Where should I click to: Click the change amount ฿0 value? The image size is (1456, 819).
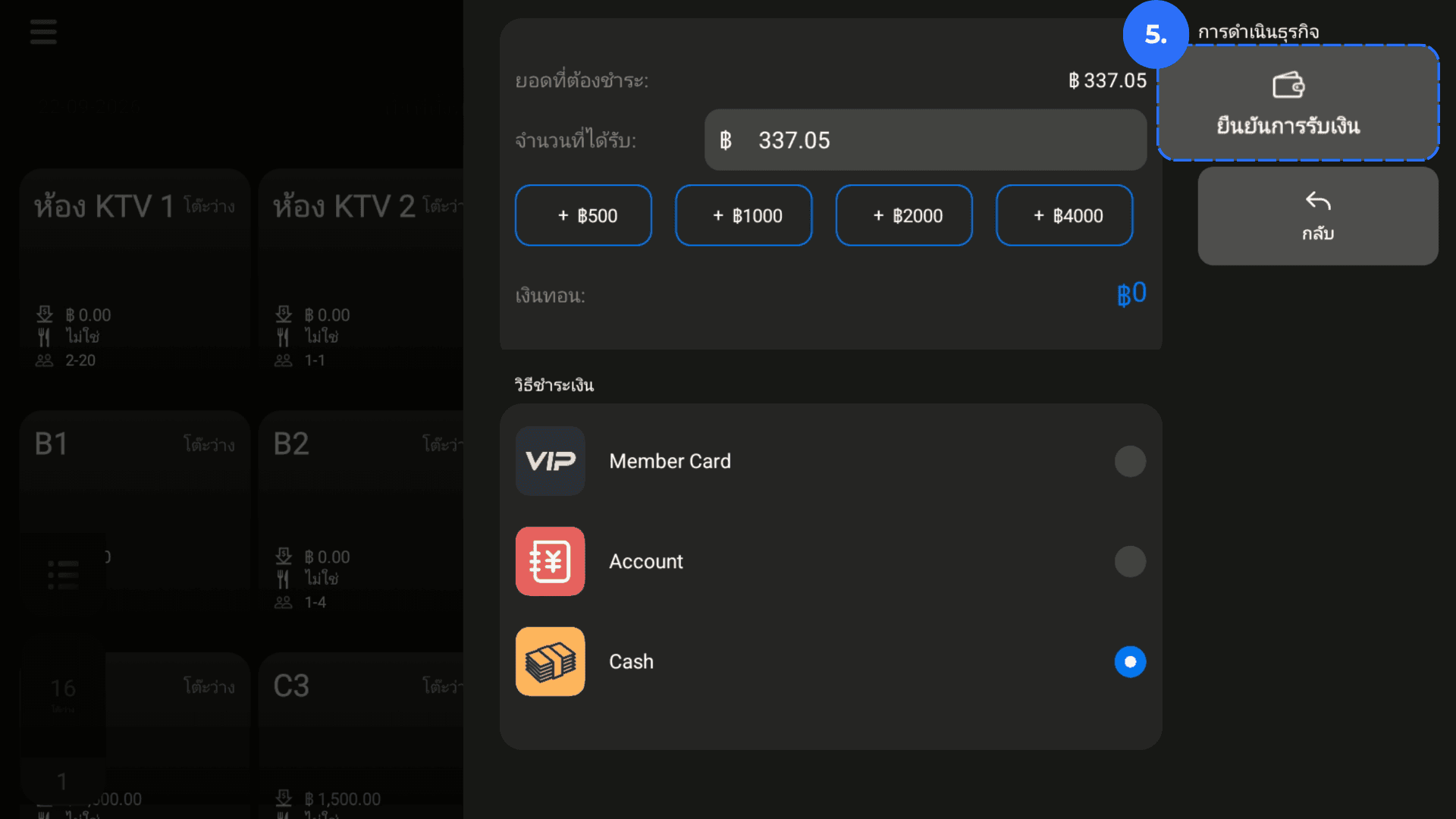click(1131, 293)
